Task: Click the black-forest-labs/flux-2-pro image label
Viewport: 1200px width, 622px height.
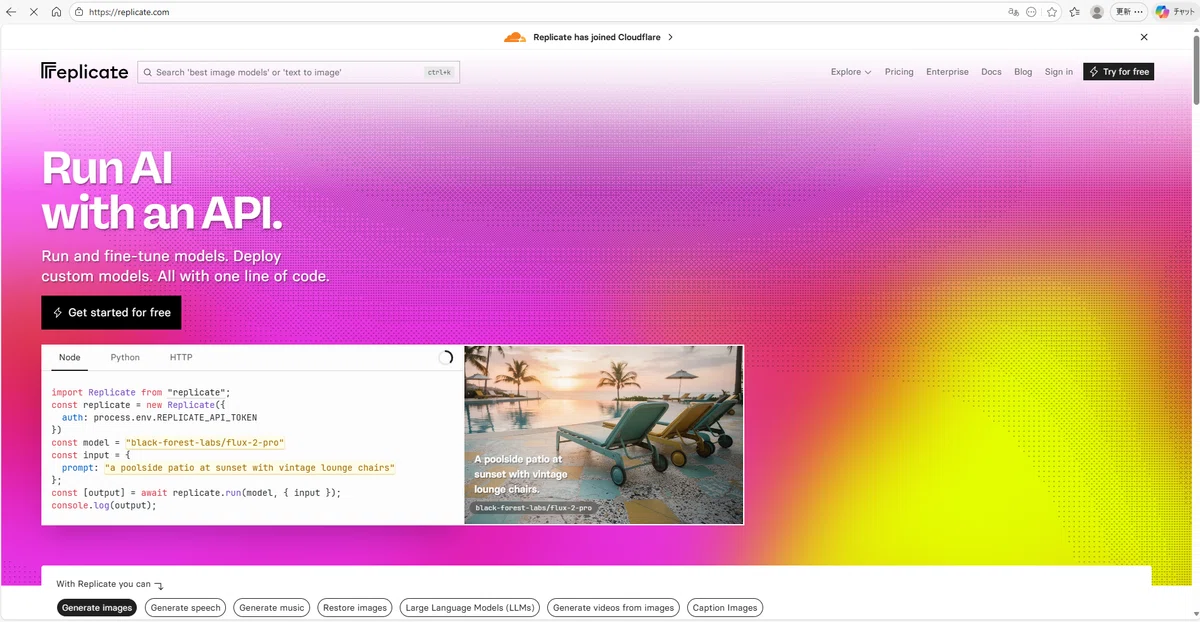Action: (534, 508)
